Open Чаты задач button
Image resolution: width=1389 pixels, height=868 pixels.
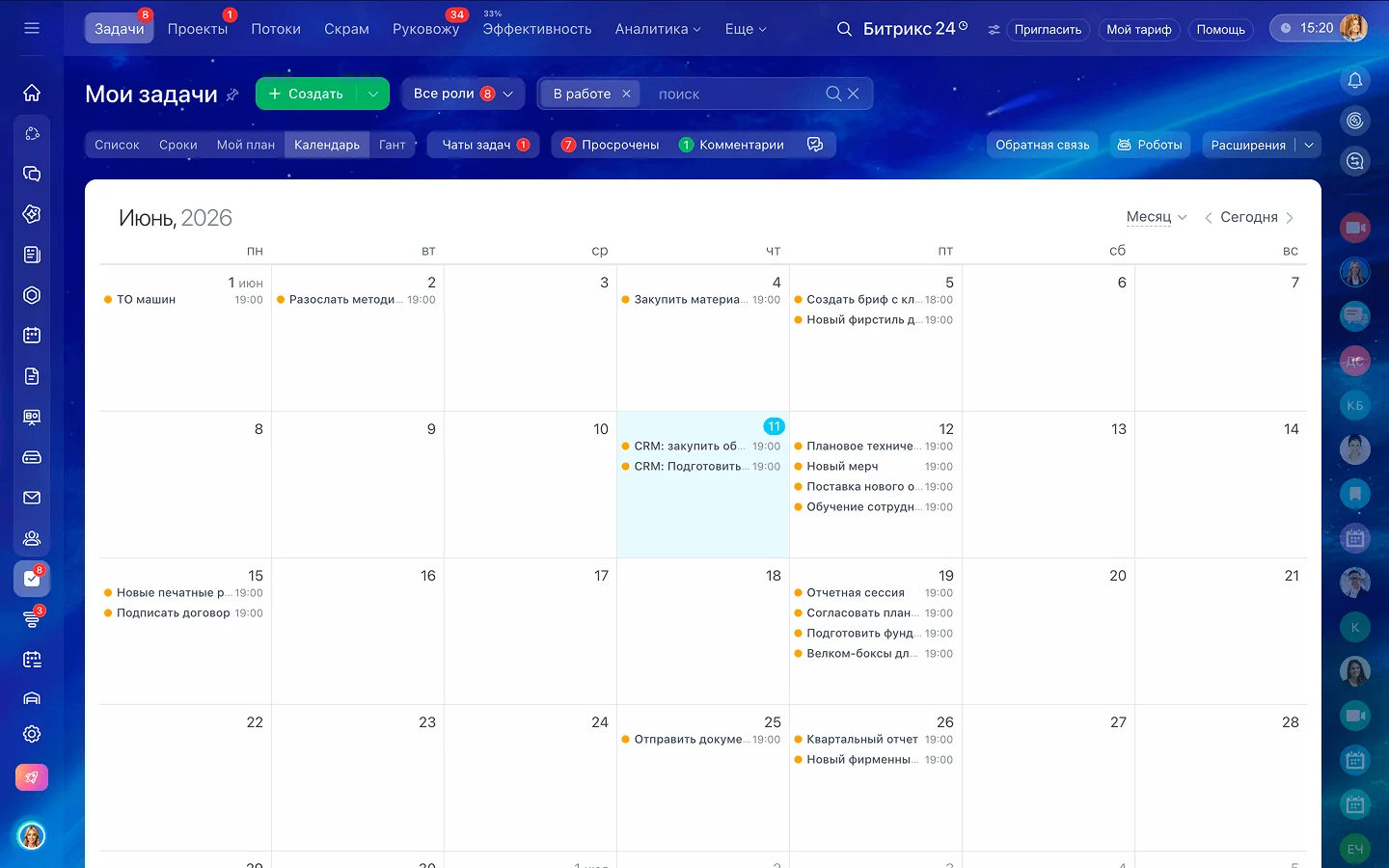[x=484, y=145]
